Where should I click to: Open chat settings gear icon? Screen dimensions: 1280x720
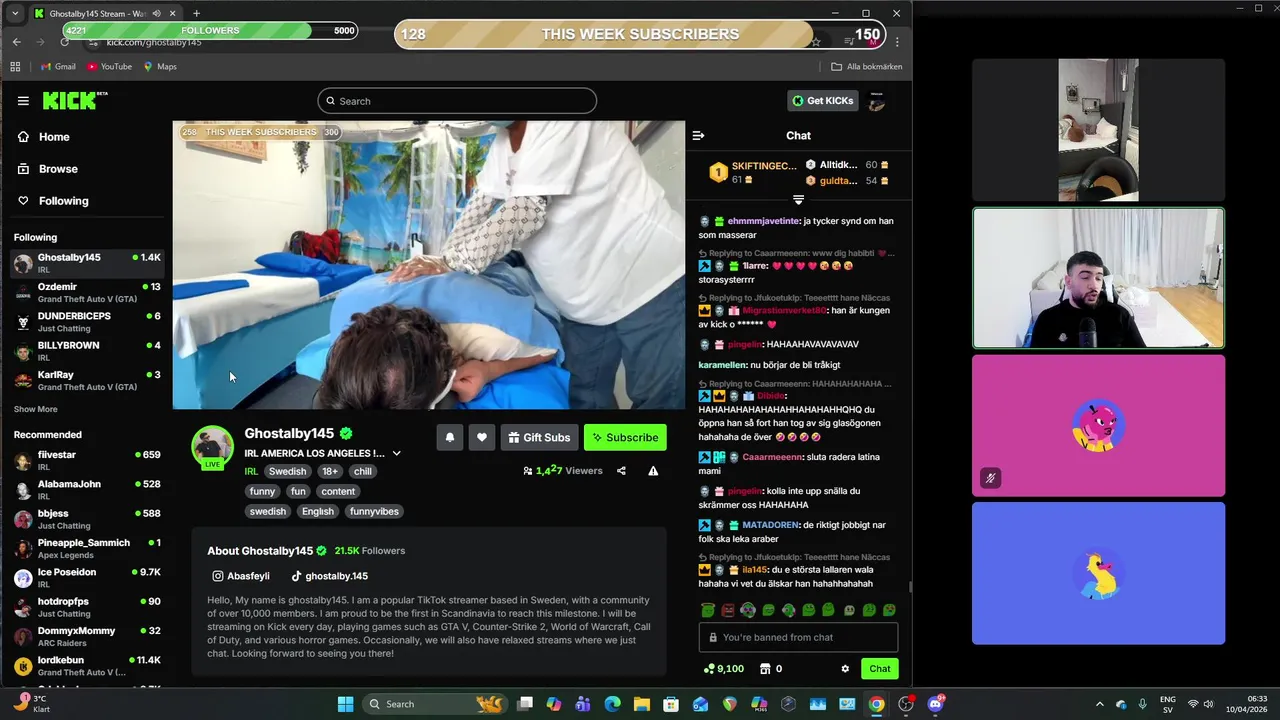[x=845, y=668]
